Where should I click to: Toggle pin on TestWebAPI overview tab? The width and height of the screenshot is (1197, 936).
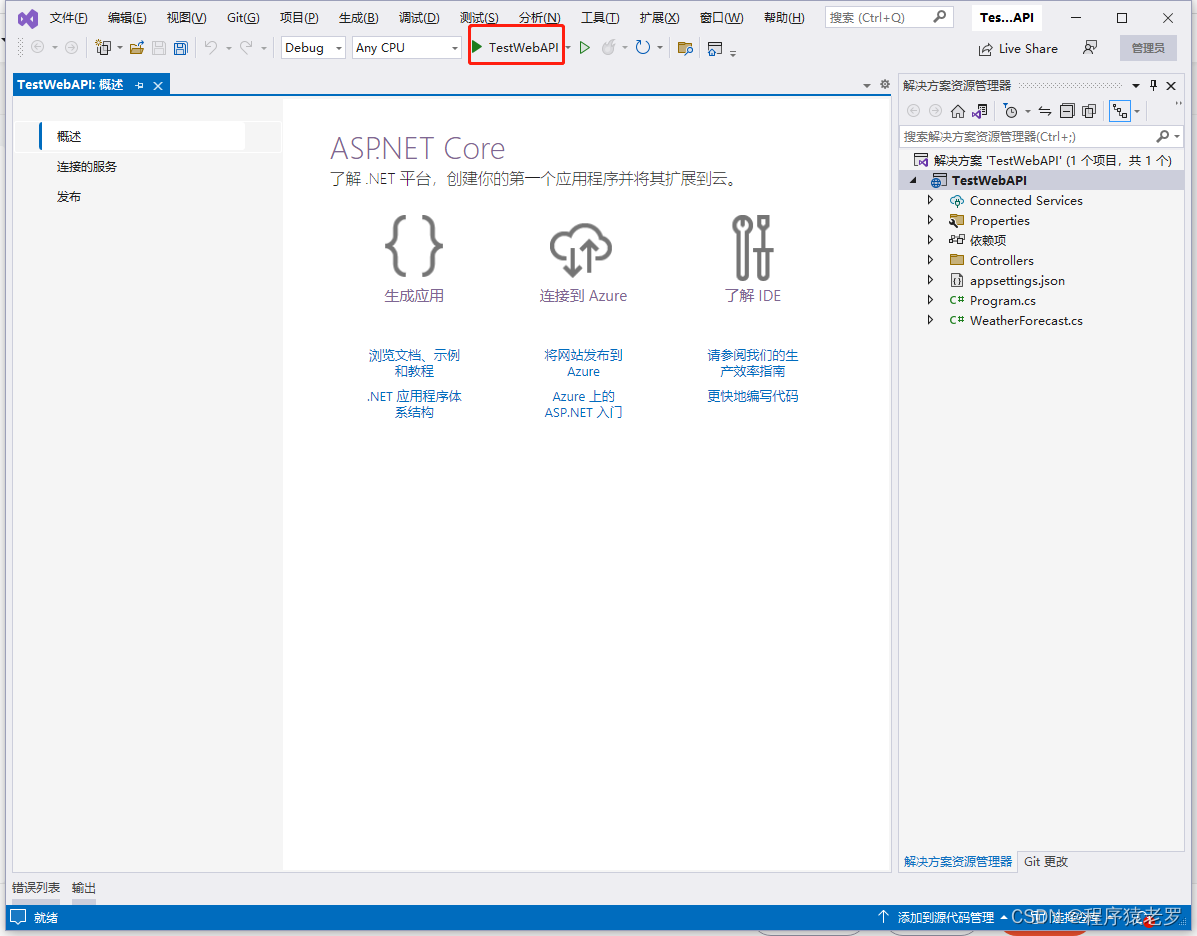tap(139, 86)
